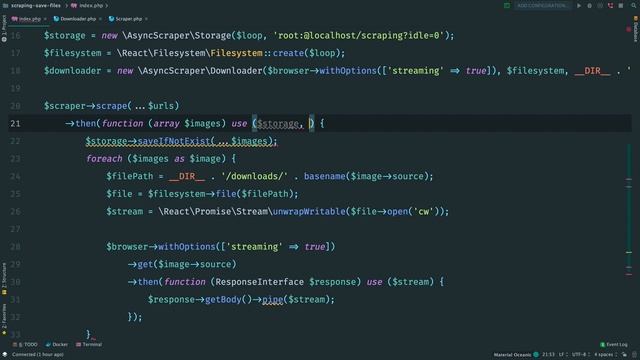This screenshot has height=360, width=640.
Task: Change 4 spaces indent setting
Action: pos(605,355)
